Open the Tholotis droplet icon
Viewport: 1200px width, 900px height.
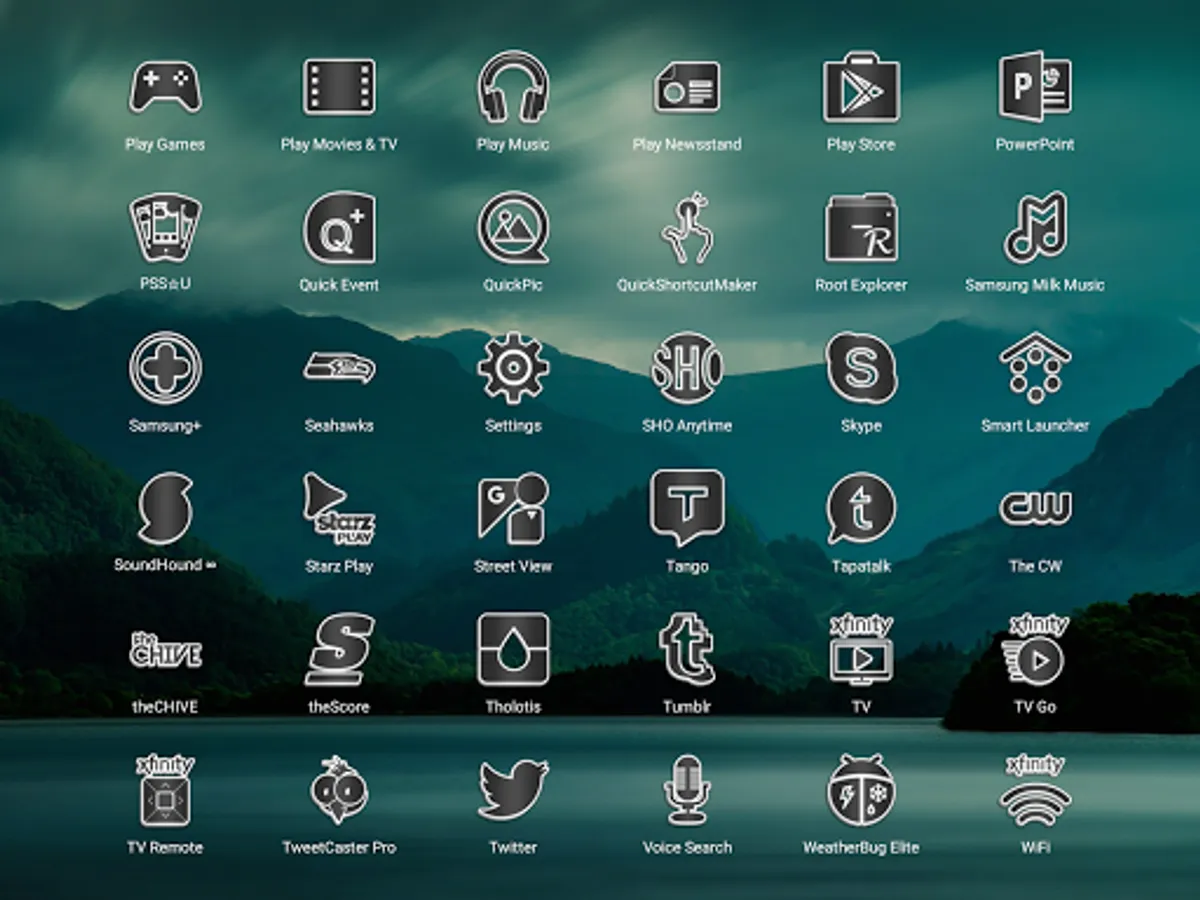(x=513, y=650)
